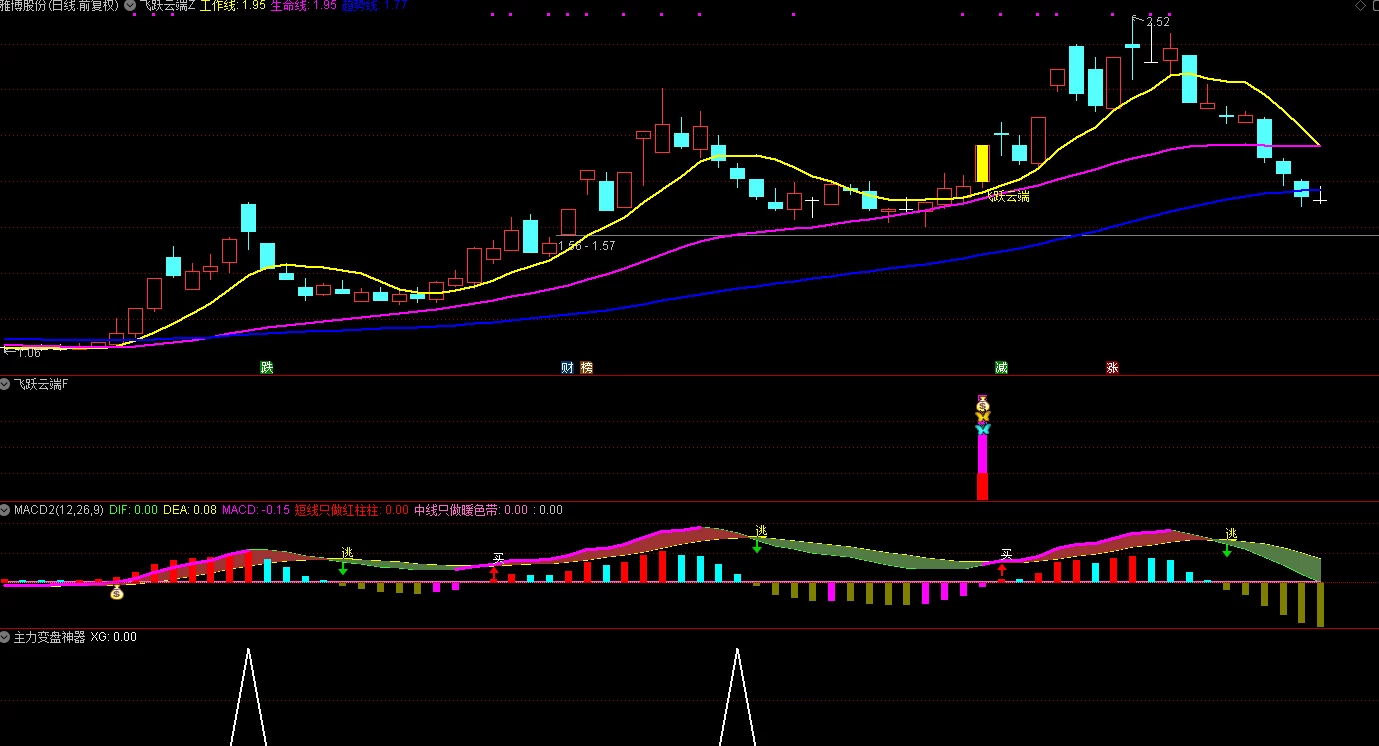This screenshot has height=746, width=1379.
Task: Click the first white spike in 主力变盘神器
Action: pos(248,697)
